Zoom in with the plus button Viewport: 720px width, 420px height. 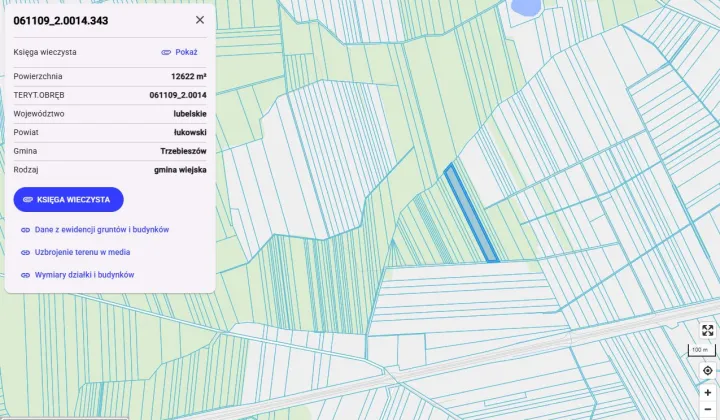pos(708,392)
